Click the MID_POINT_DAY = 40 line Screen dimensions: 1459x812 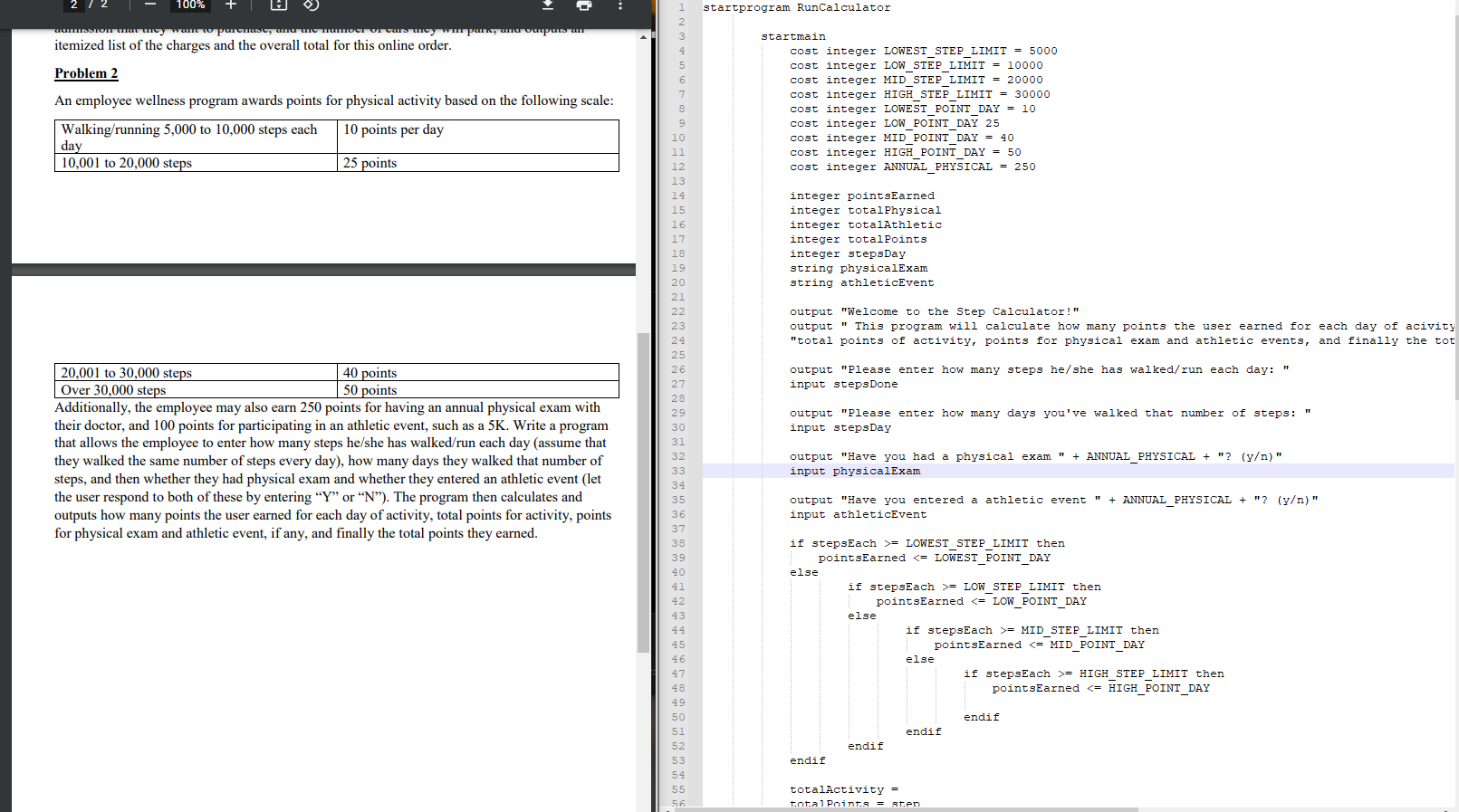tap(902, 138)
